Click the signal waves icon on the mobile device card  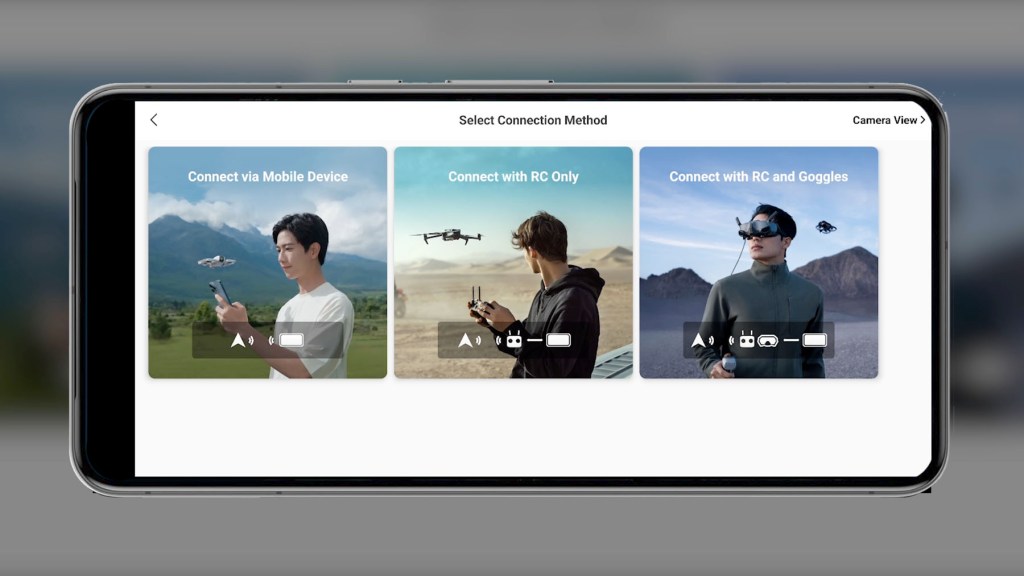[x=251, y=339]
